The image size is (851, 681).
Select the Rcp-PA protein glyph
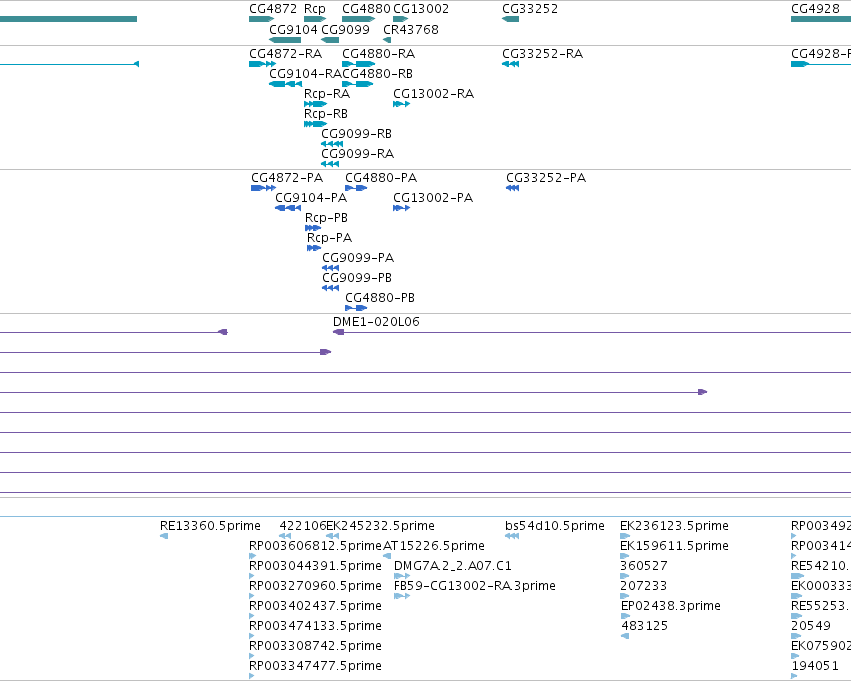314,248
